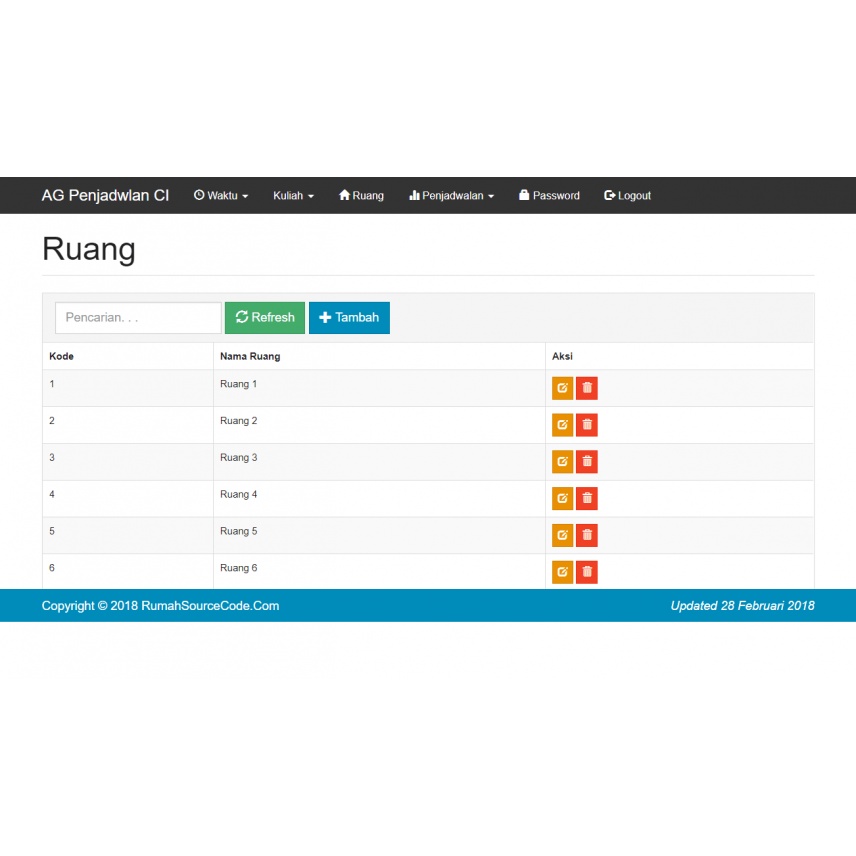Screen dimensions: 856x856
Task: Click the Updated 28 Februari 2018 text
Action: point(742,606)
